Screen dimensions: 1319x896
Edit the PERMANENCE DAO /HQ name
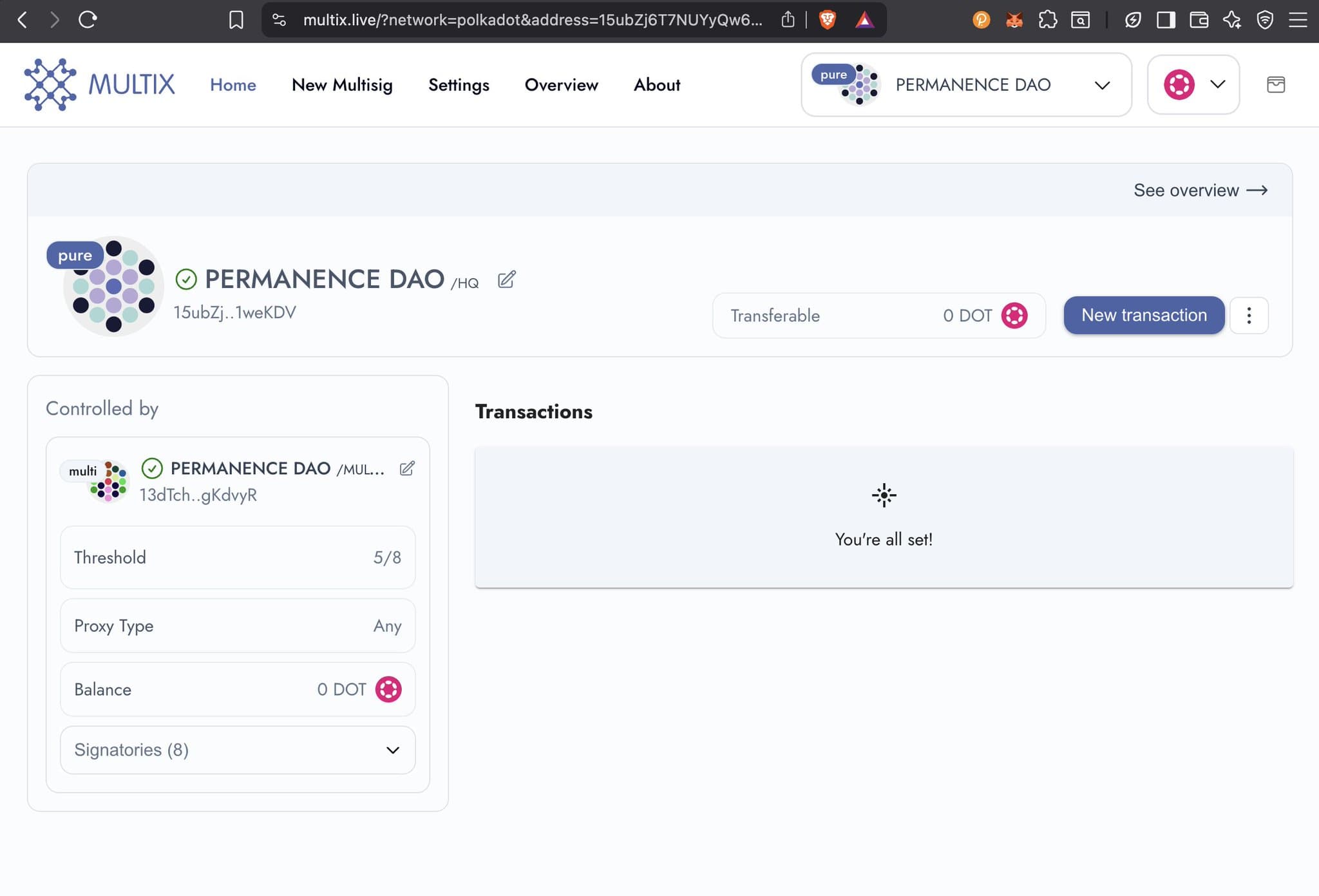point(507,280)
